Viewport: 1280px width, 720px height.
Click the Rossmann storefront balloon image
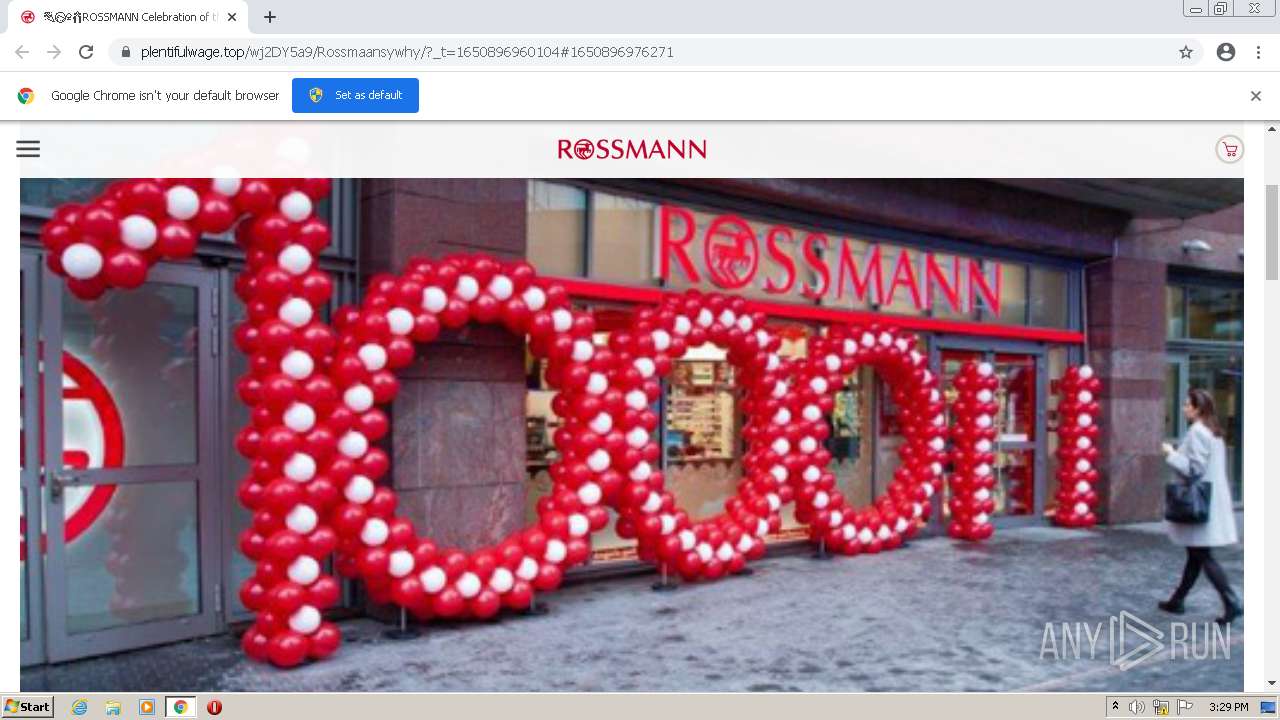click(632, 434)
